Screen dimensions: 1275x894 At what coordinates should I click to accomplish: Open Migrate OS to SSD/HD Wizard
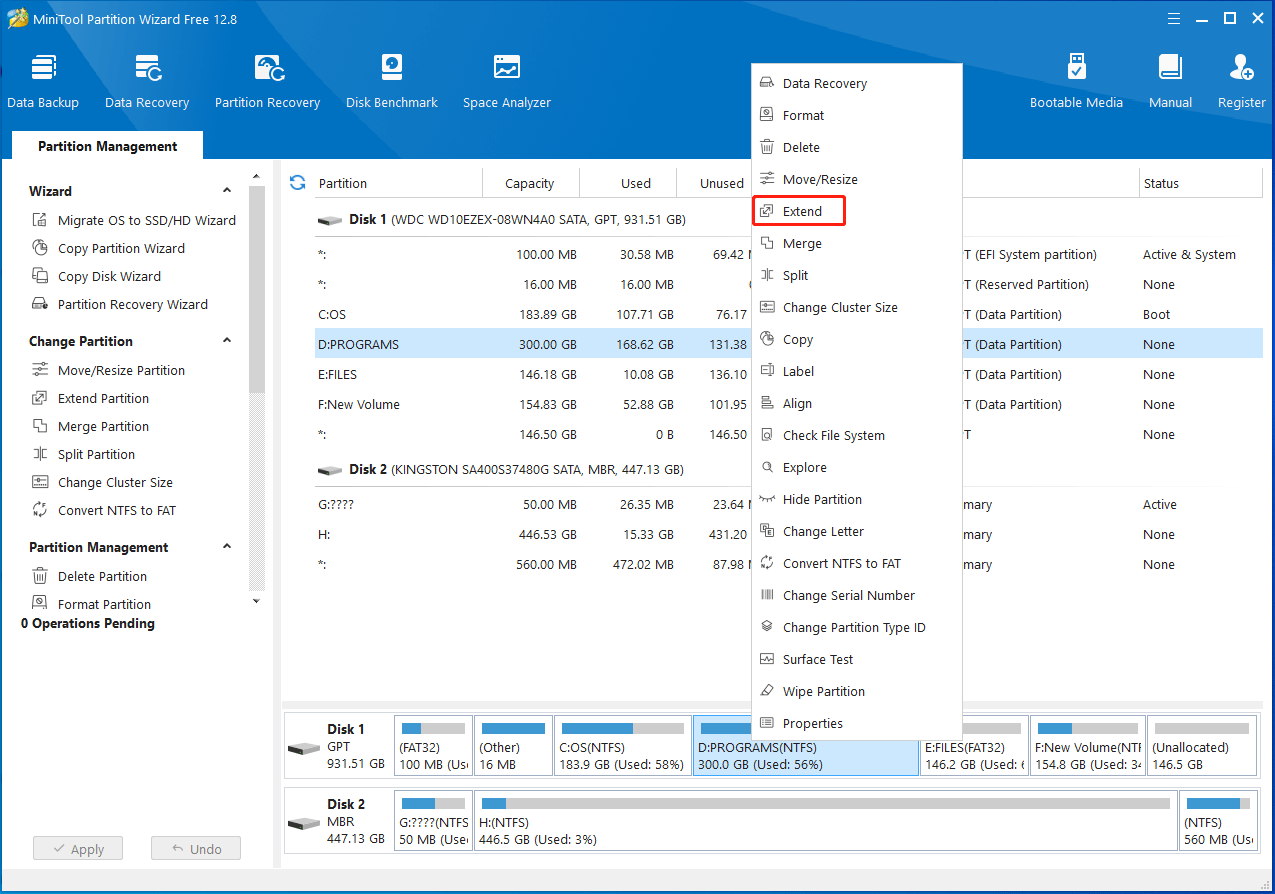pos(135,220)
